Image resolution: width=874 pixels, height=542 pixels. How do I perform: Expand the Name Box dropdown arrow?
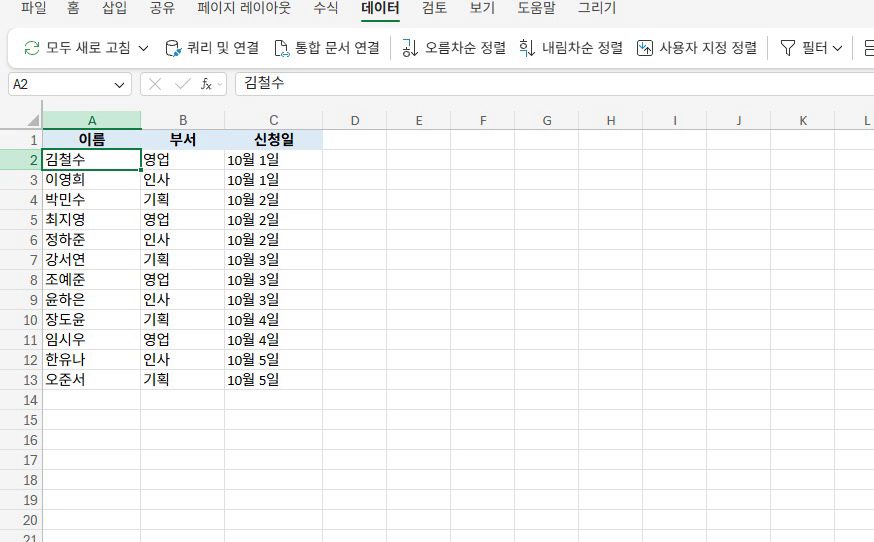pos(119,85)
